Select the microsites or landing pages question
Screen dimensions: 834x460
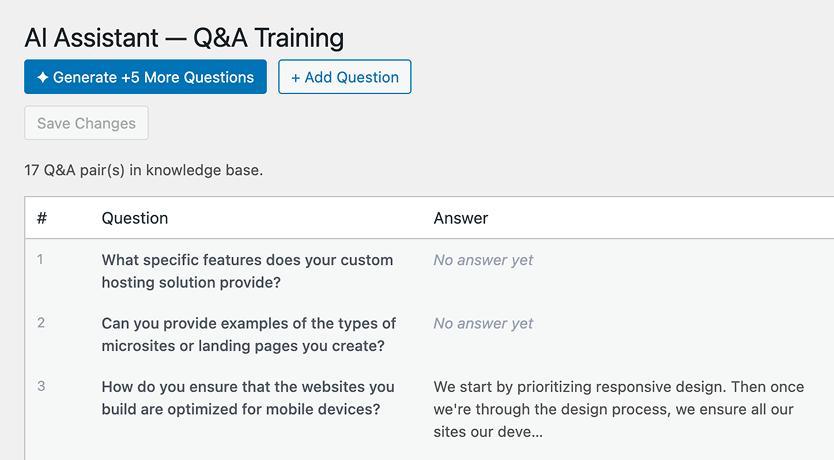[248, 335]
